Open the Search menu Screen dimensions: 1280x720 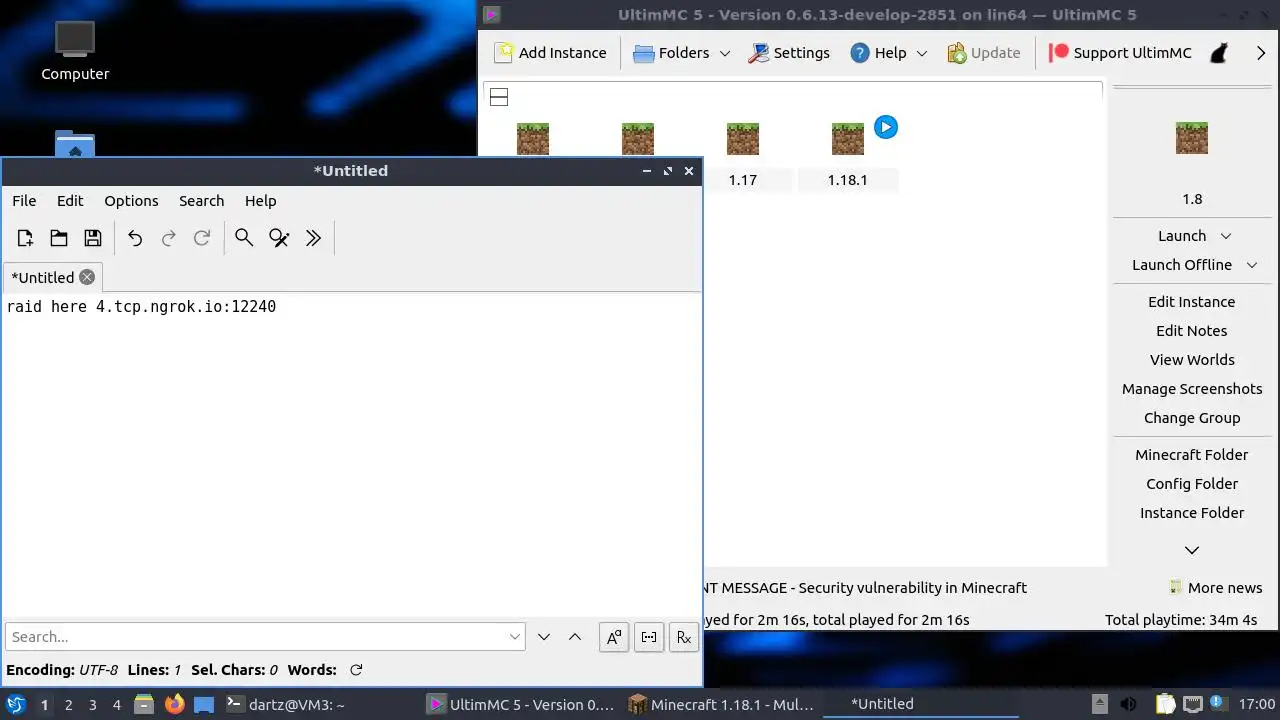201,201
